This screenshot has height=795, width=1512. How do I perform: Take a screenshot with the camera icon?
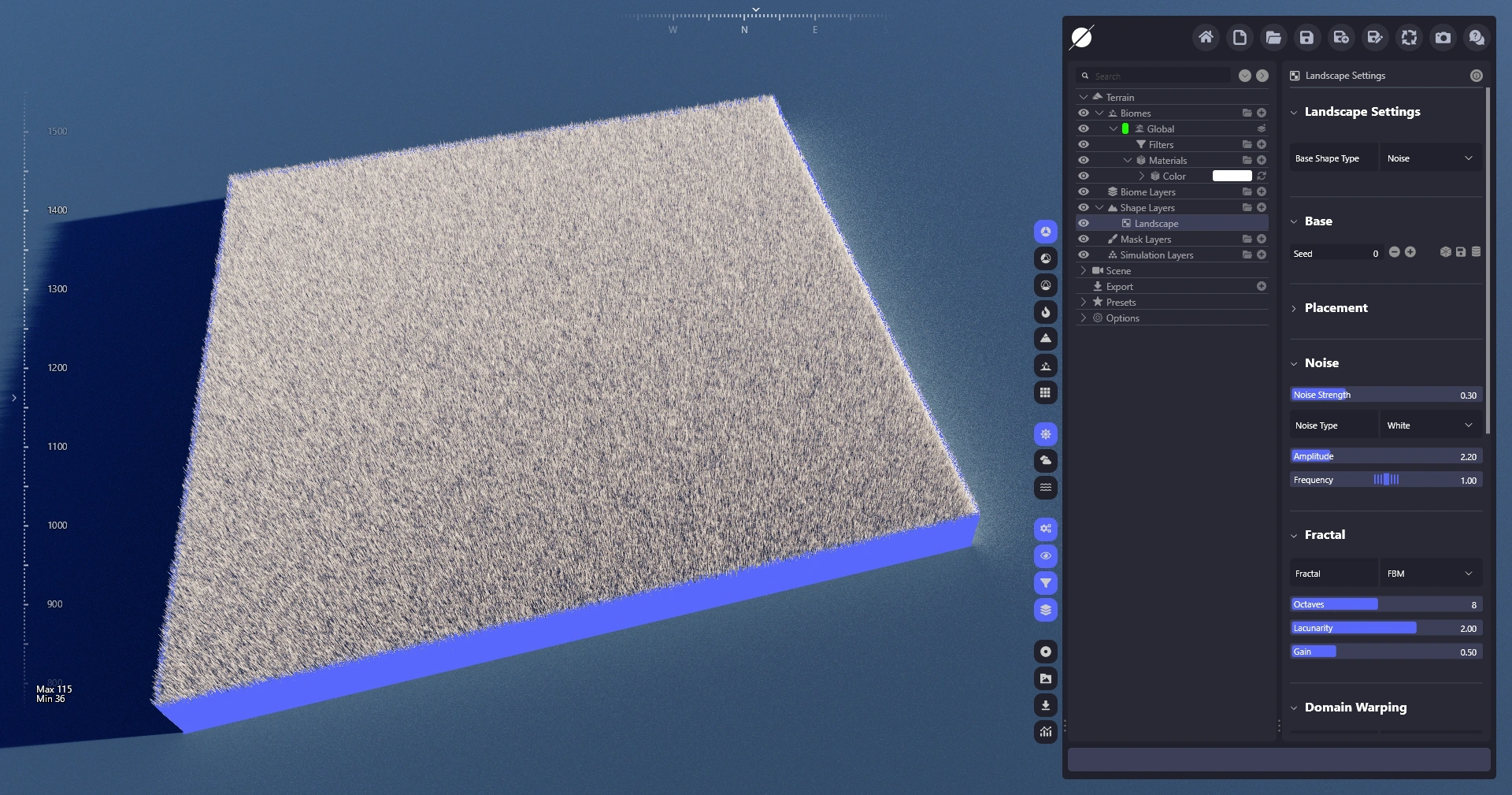click(1443, 38)
